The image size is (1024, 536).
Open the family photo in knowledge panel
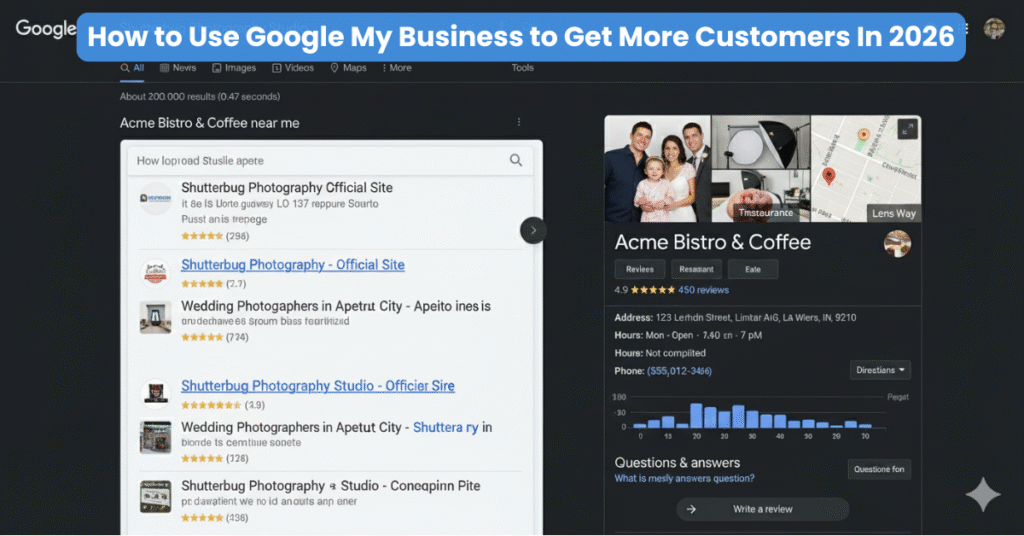(x=657, y=169)
